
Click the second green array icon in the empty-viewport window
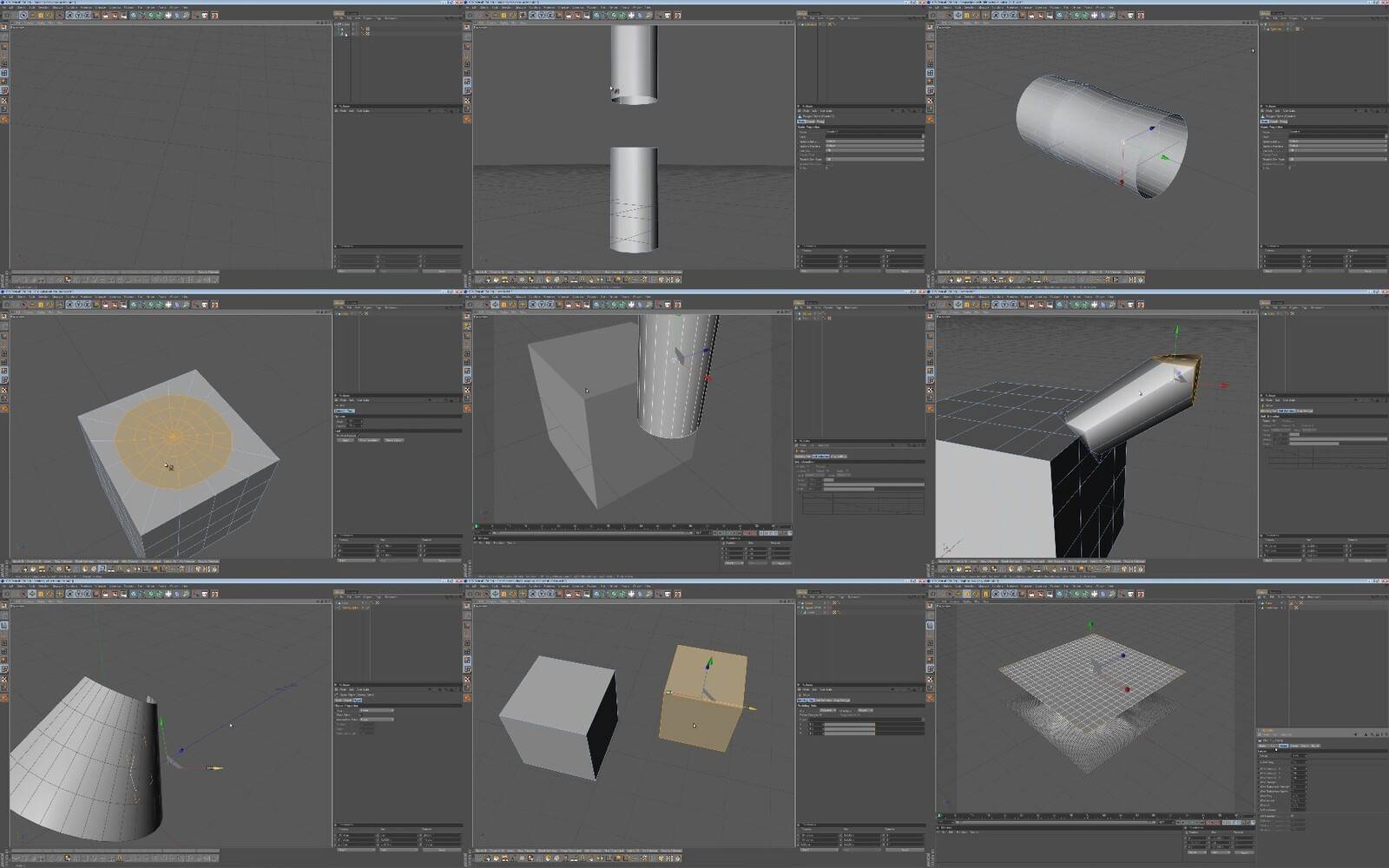[159, 16]
